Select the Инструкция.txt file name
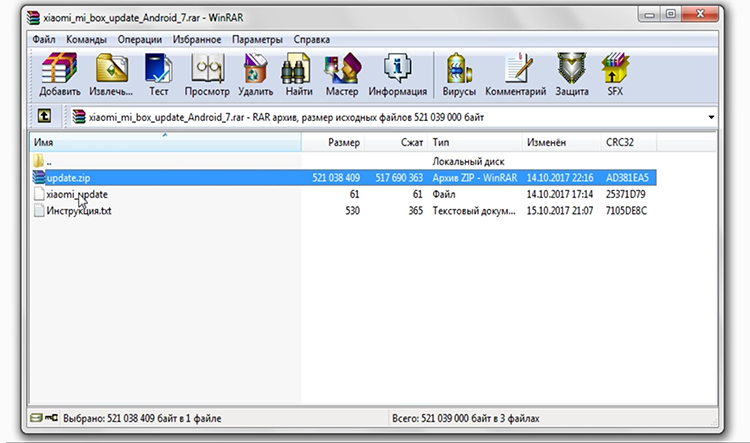The width and height of the screenshot is (750, 443). click(x=79, y=210)
